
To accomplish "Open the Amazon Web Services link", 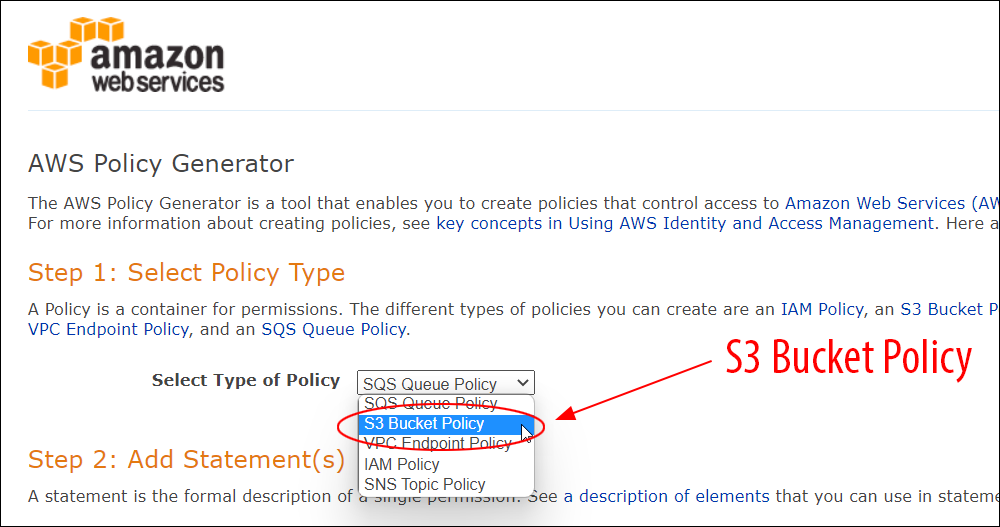I will tap(892, 204).
